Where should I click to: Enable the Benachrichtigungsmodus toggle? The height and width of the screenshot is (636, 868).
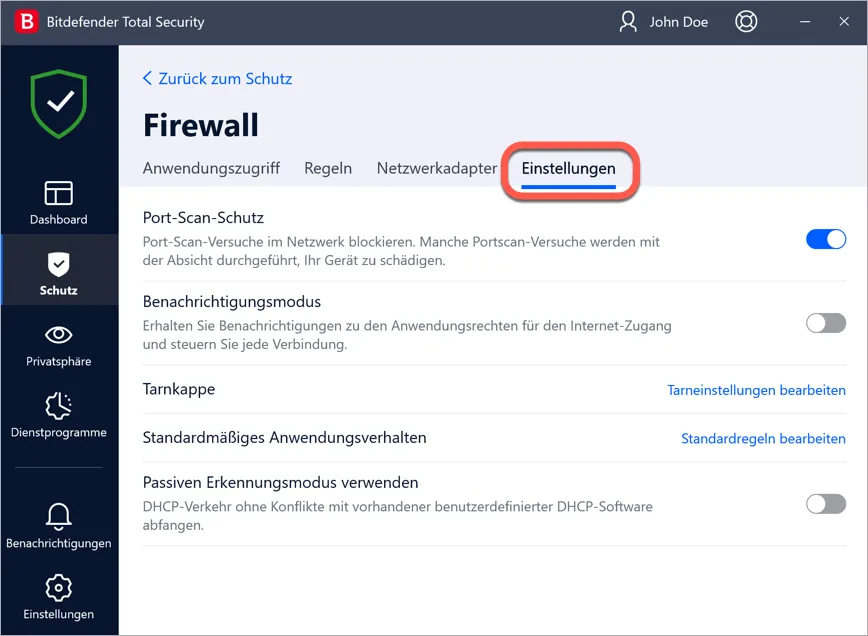(x=826, y=323)
